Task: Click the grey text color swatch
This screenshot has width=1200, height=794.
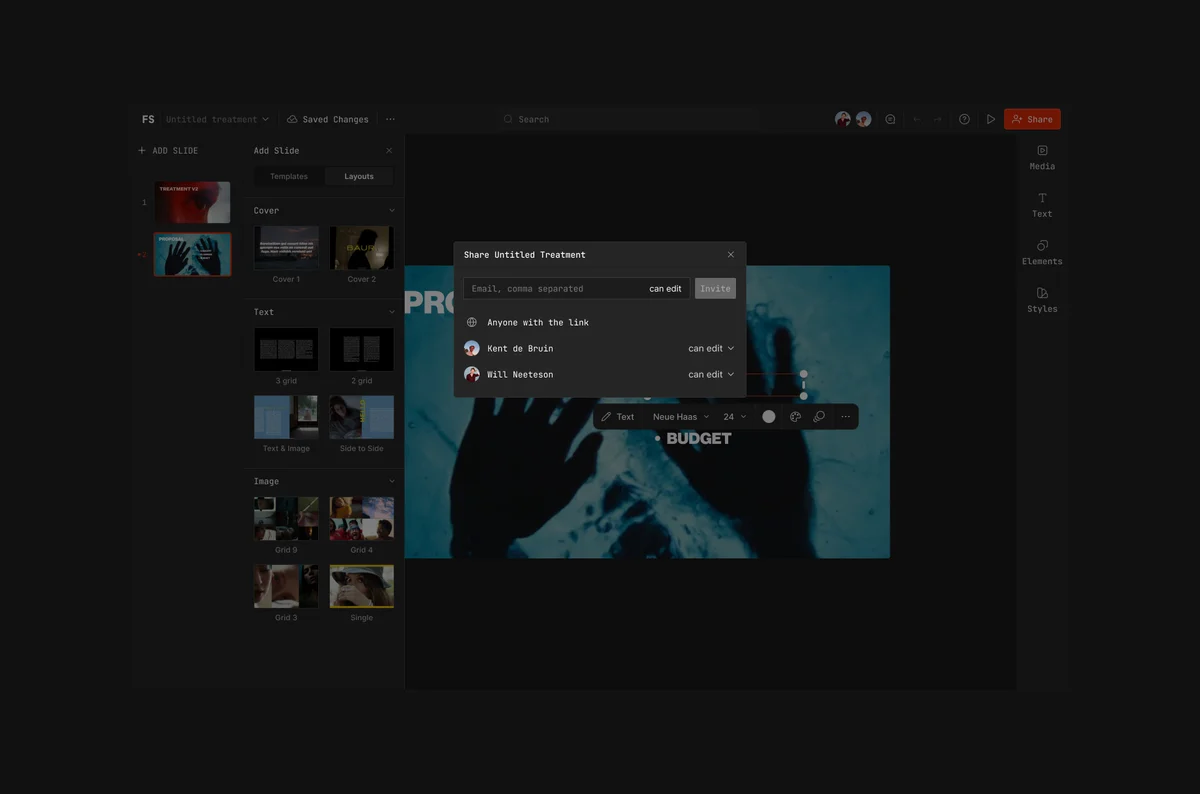Action: 769,417
